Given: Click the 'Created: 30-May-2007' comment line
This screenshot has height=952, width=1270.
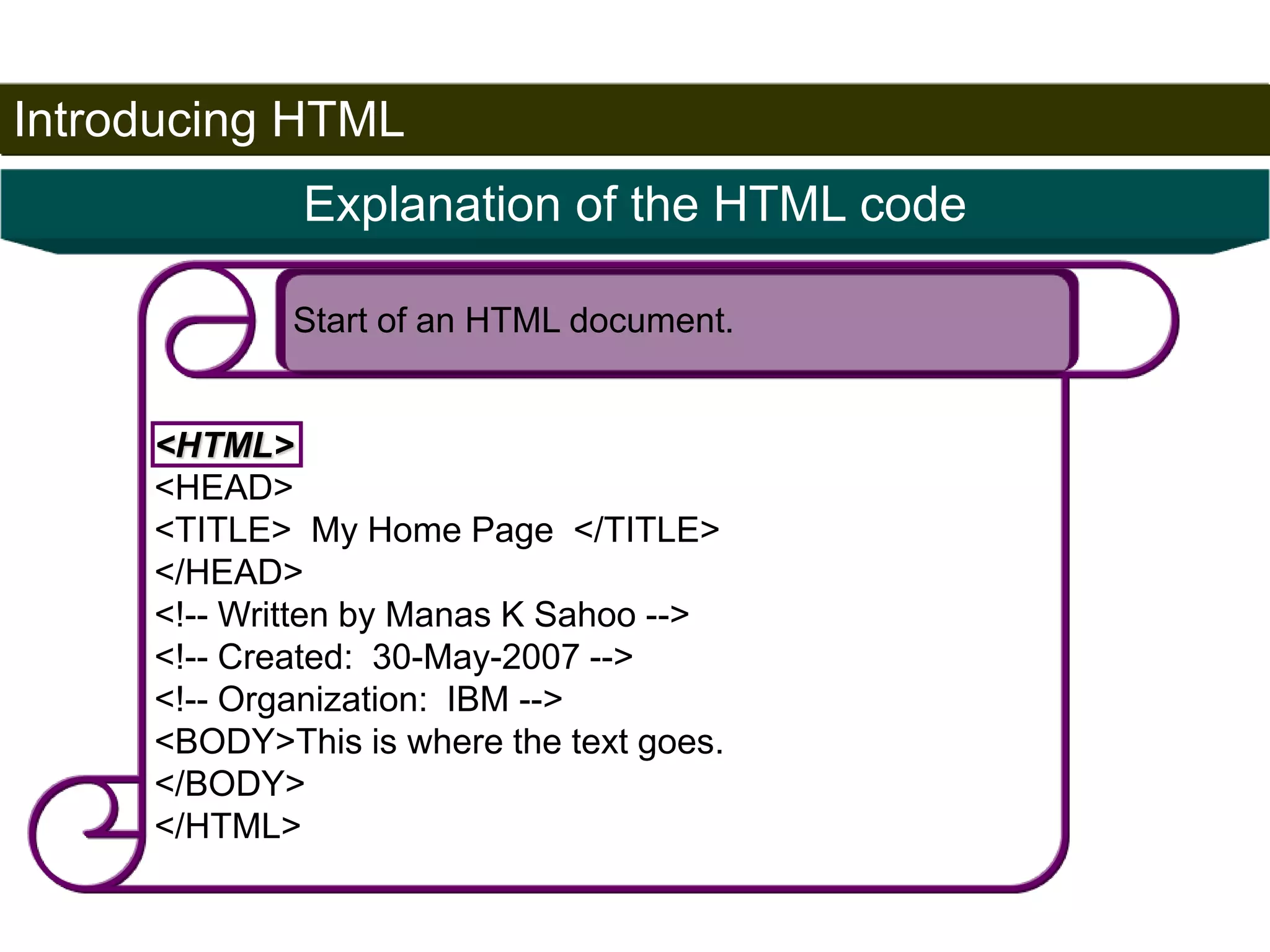Looking at the screenshot, I should click(394, 657).
